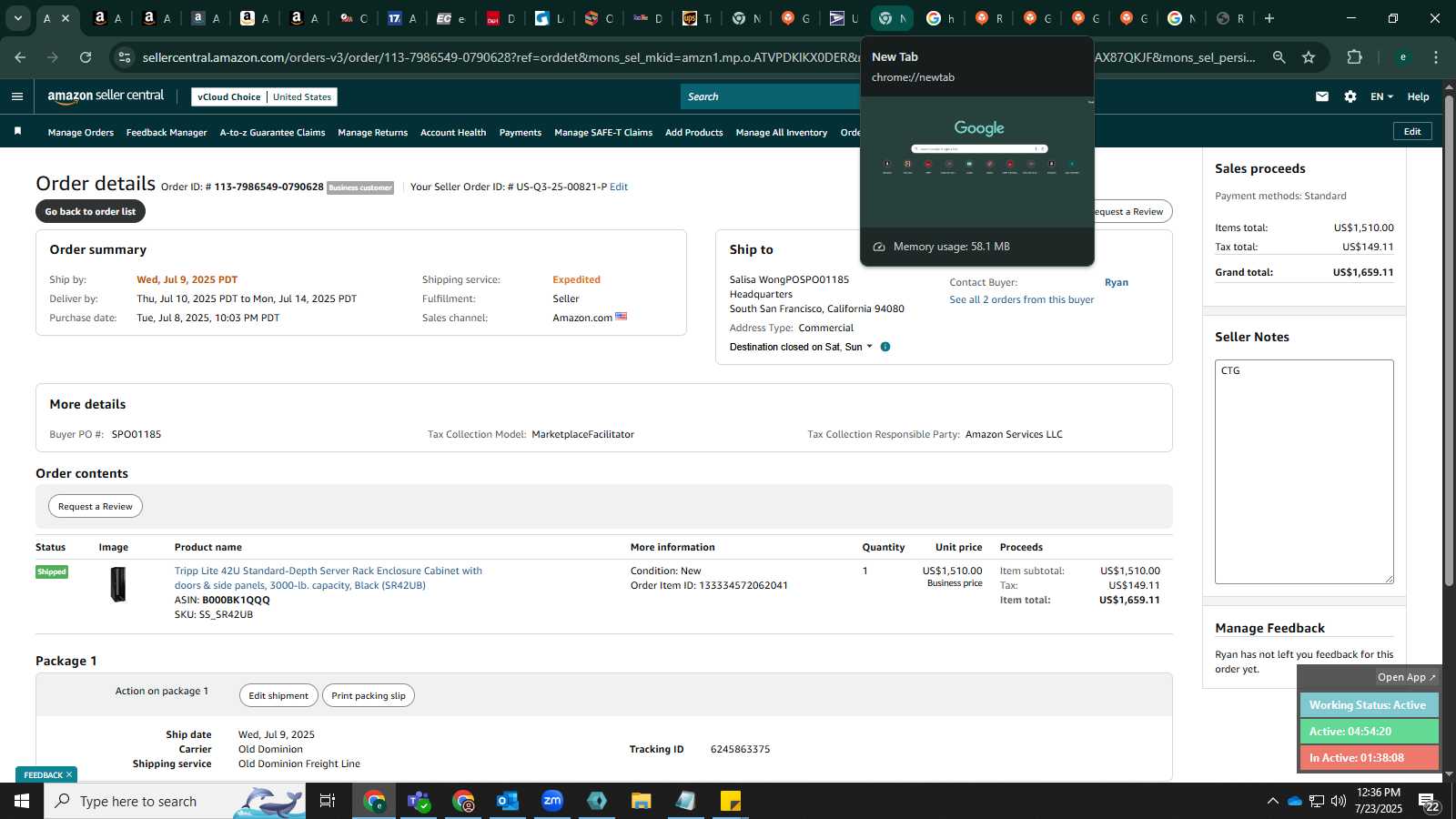Click Print packing slip button
The image size is (1456, 819).
369,696
